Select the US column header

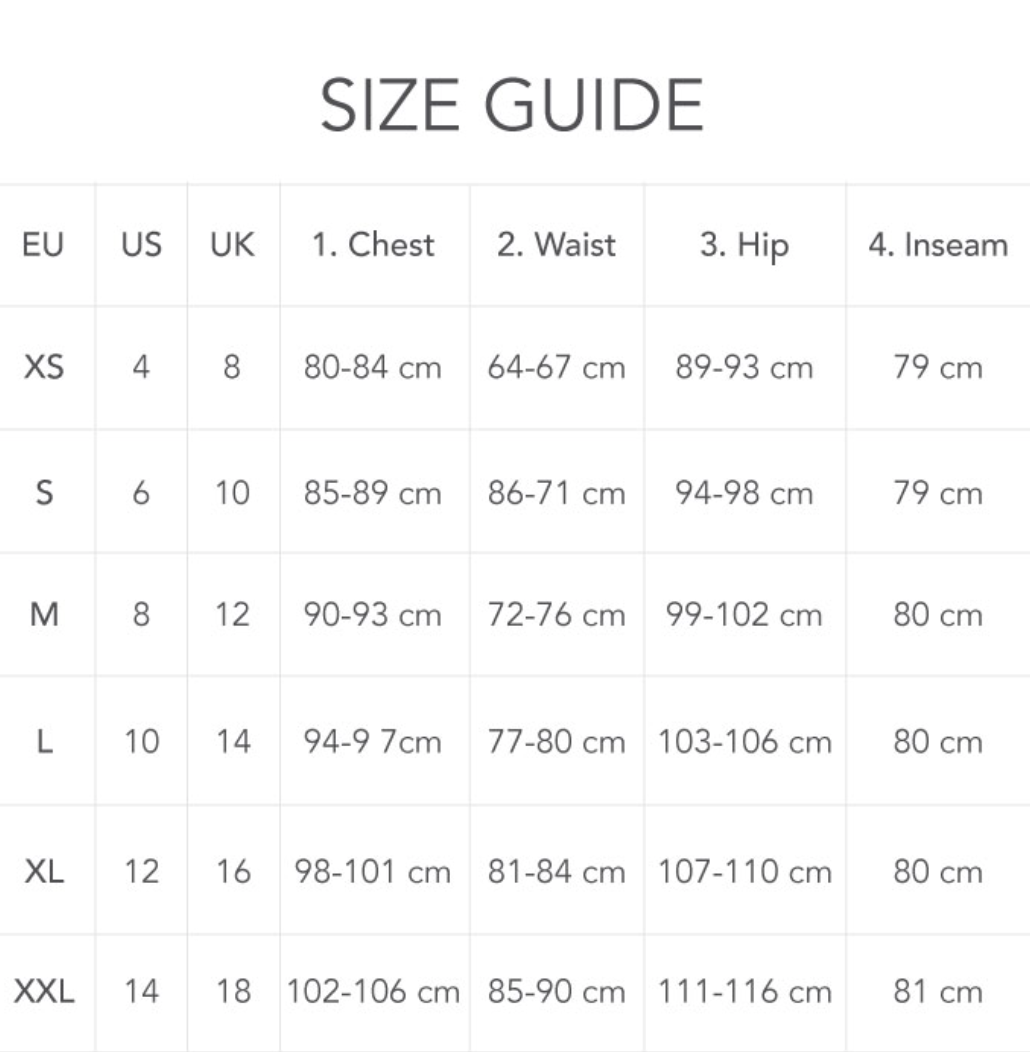tap(142, 244)
